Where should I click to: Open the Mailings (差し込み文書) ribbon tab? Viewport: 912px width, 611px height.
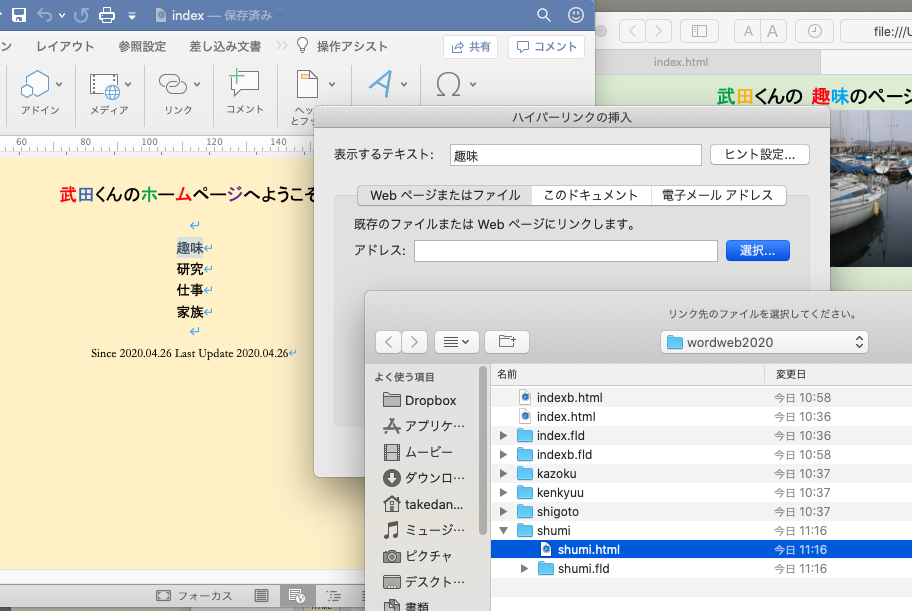coord(225,46)
